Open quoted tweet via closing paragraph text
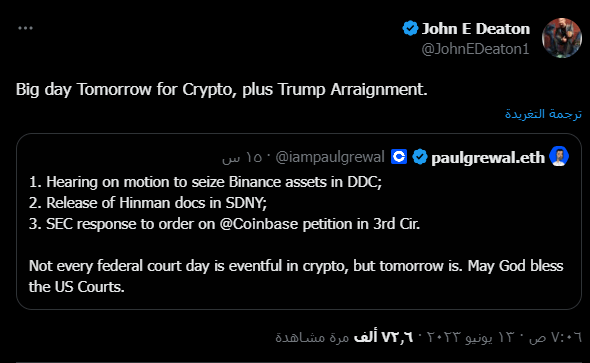 click(x=296, y=276)
